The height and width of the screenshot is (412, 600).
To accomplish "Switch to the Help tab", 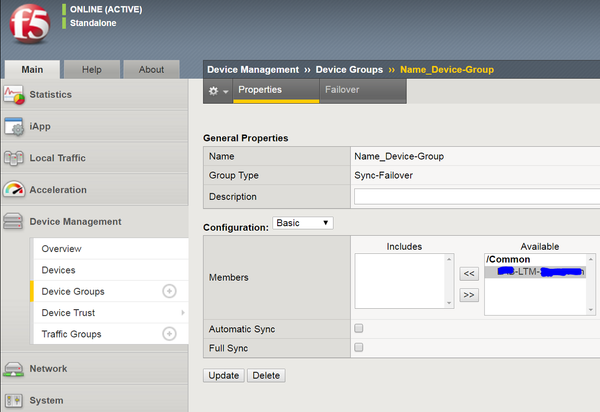I will pos(91,69).
